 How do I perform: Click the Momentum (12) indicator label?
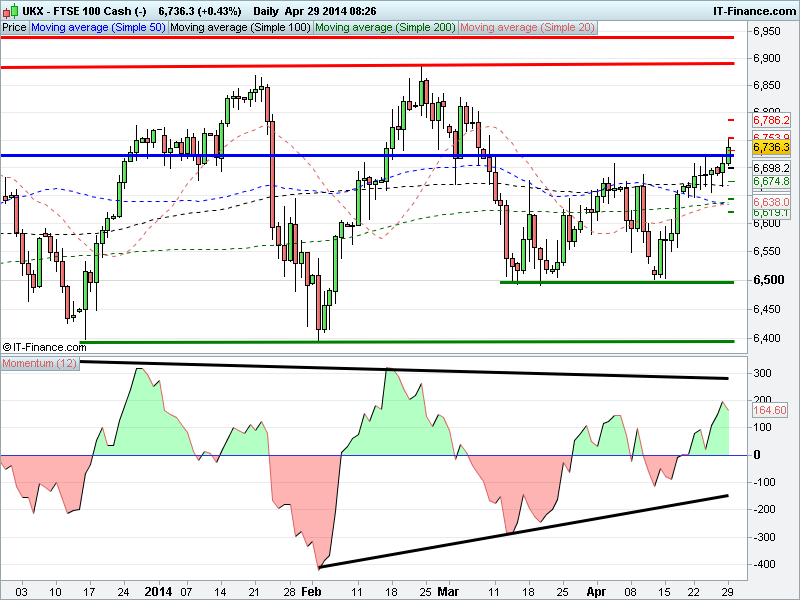tap(40, 363)
